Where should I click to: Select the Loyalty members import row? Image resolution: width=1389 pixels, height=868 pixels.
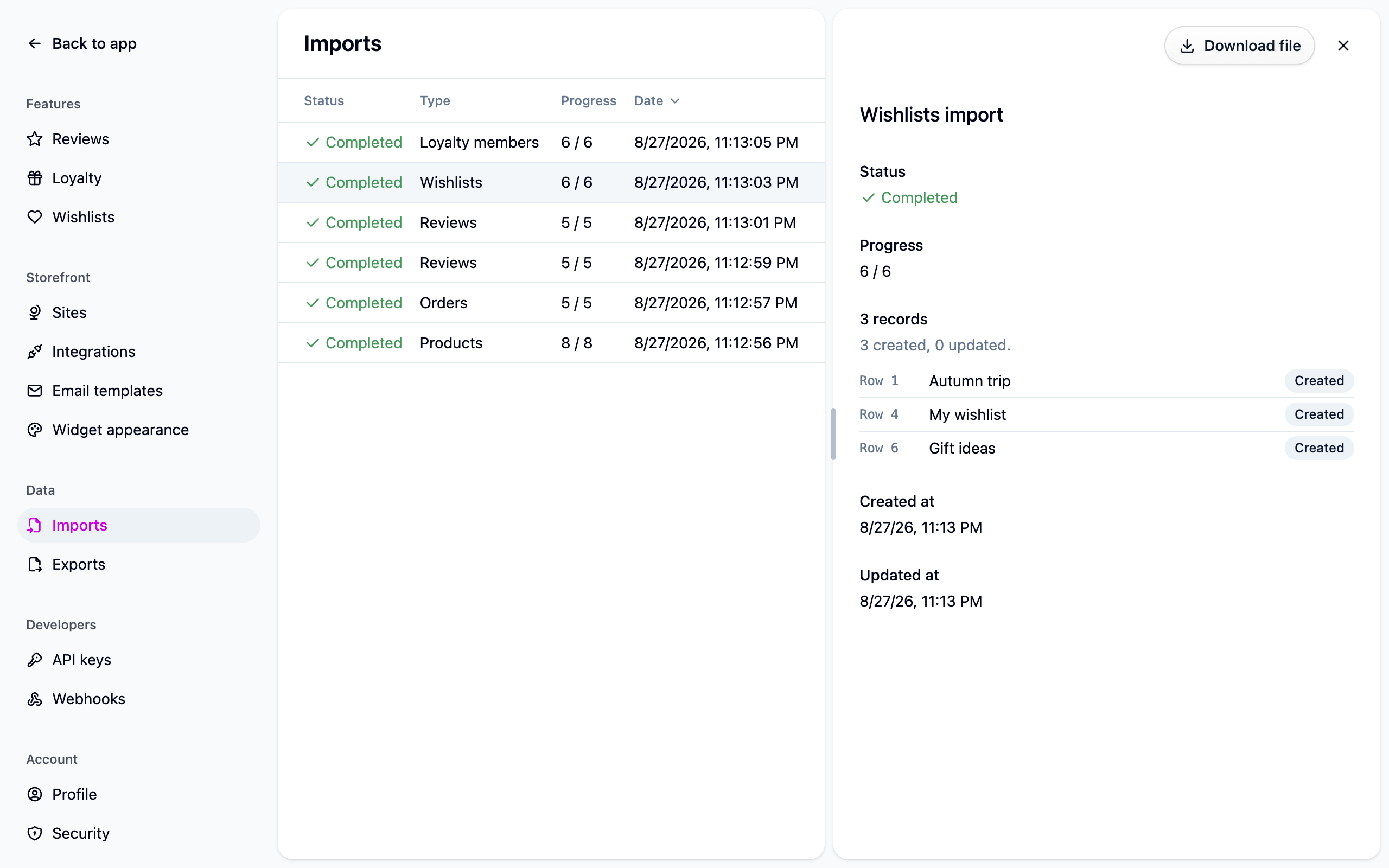click(551, 142)
